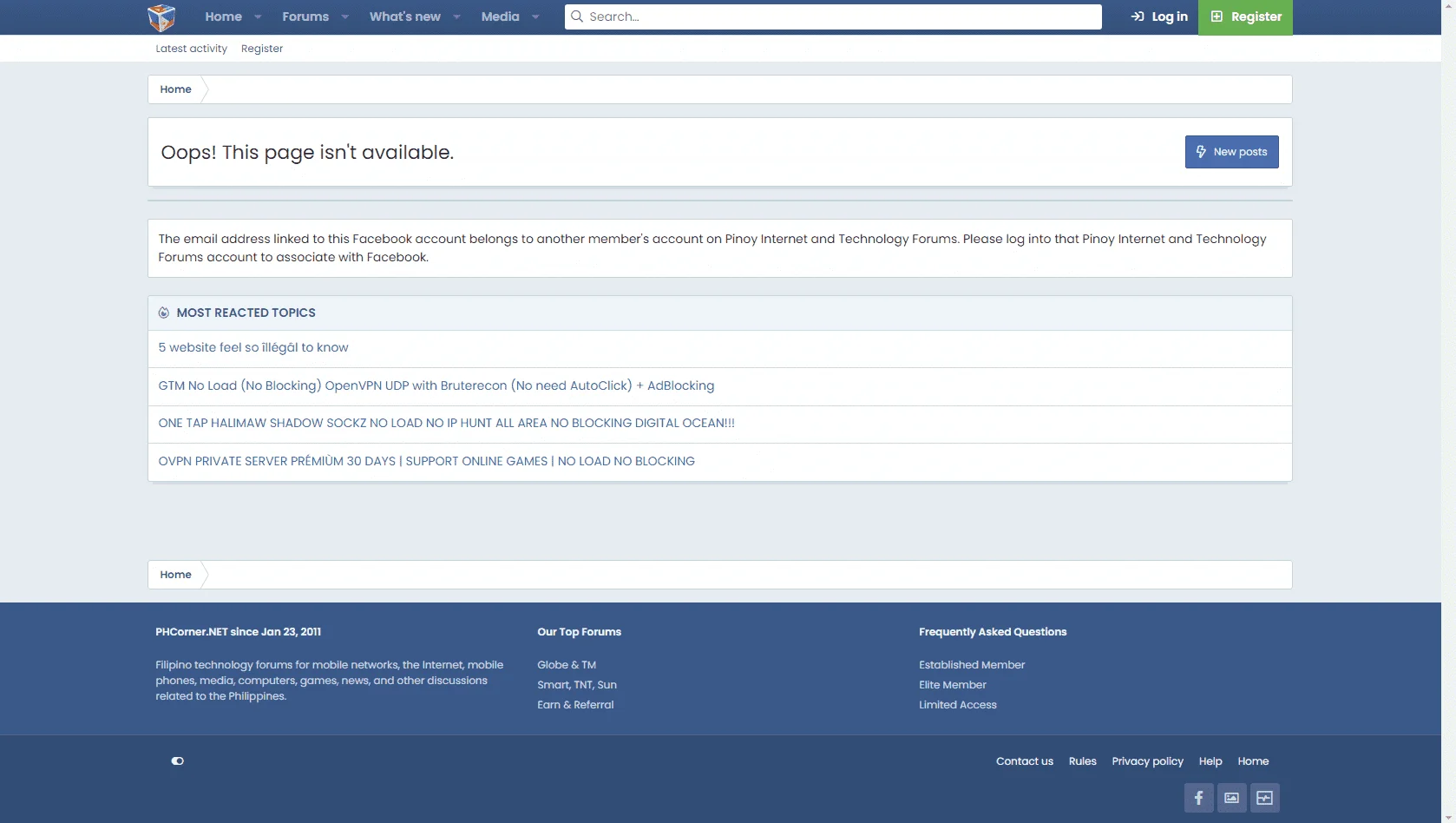Click 'PHCorner.NET since Jan 23, 2011' text
The height and width of the screenshot is (823, 1456).
[239, 632]
